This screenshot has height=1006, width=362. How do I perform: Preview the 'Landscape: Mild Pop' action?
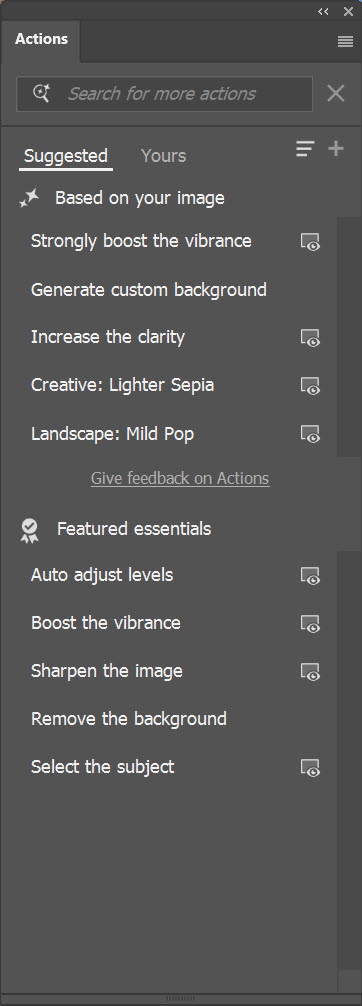coord(310,434)
